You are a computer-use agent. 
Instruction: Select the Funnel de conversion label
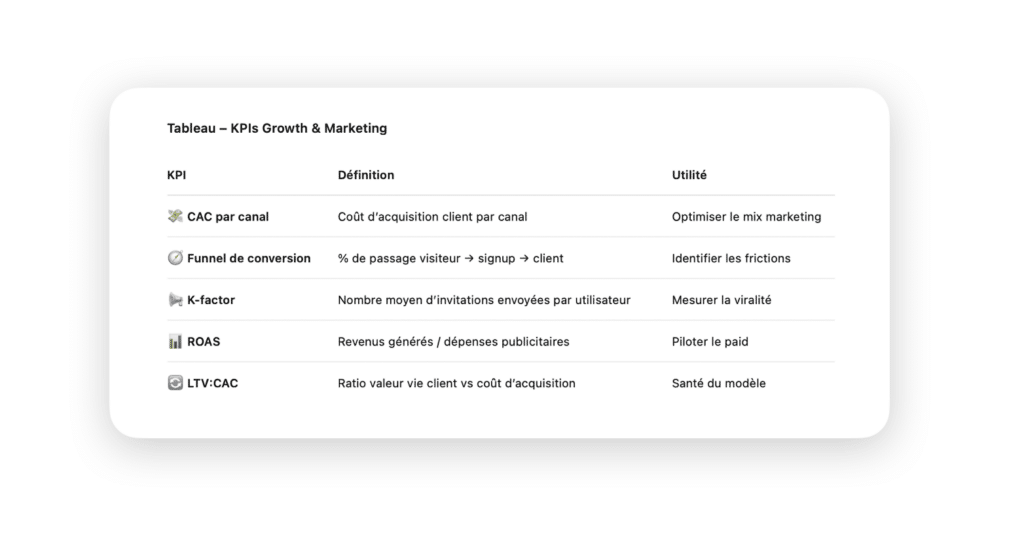click(249, 258)
